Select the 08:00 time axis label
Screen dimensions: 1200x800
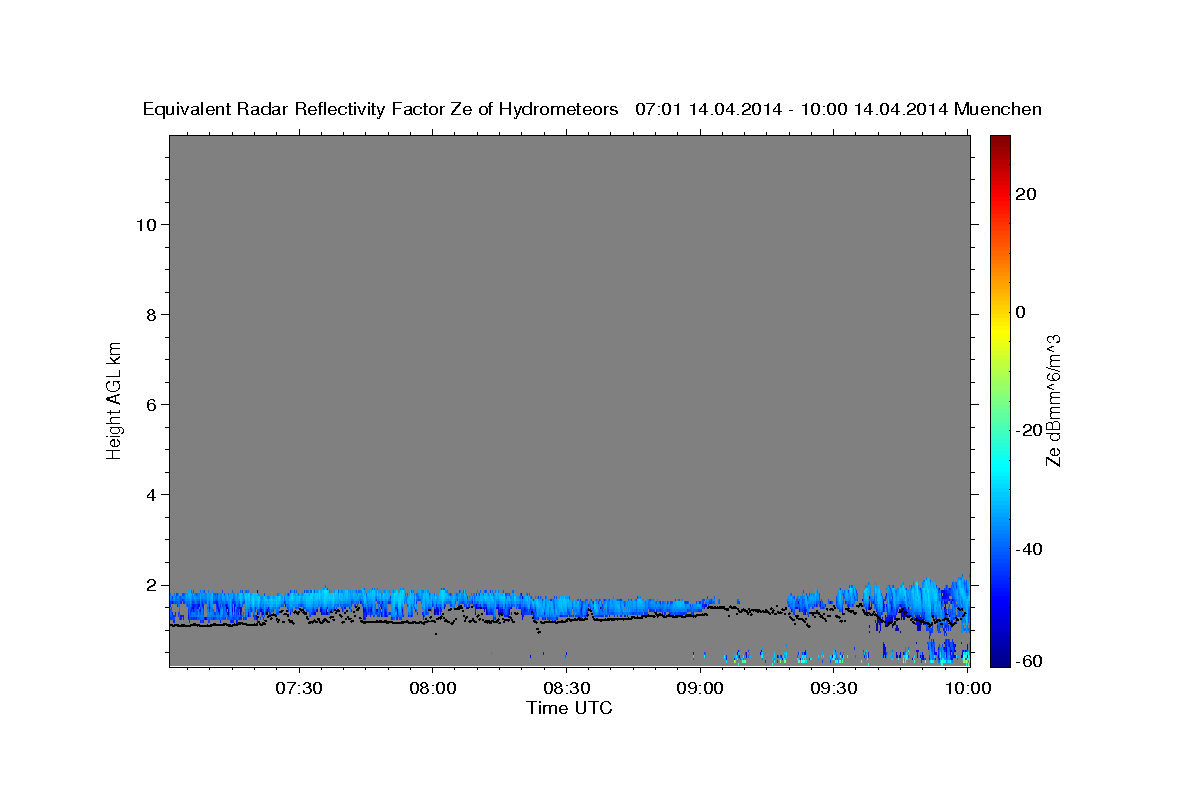[x=434, y=687]
